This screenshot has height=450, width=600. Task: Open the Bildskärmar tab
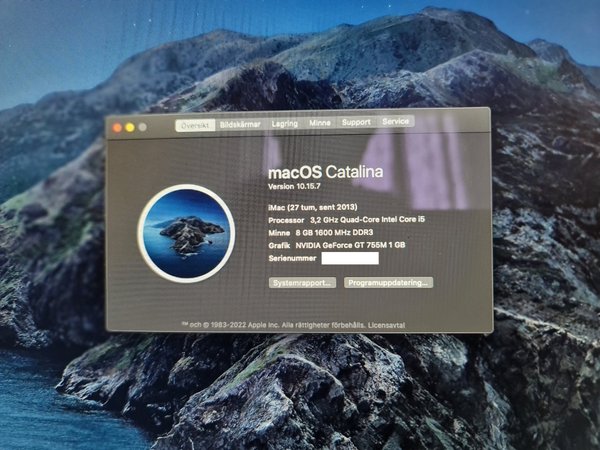click(x=240, y=124)
